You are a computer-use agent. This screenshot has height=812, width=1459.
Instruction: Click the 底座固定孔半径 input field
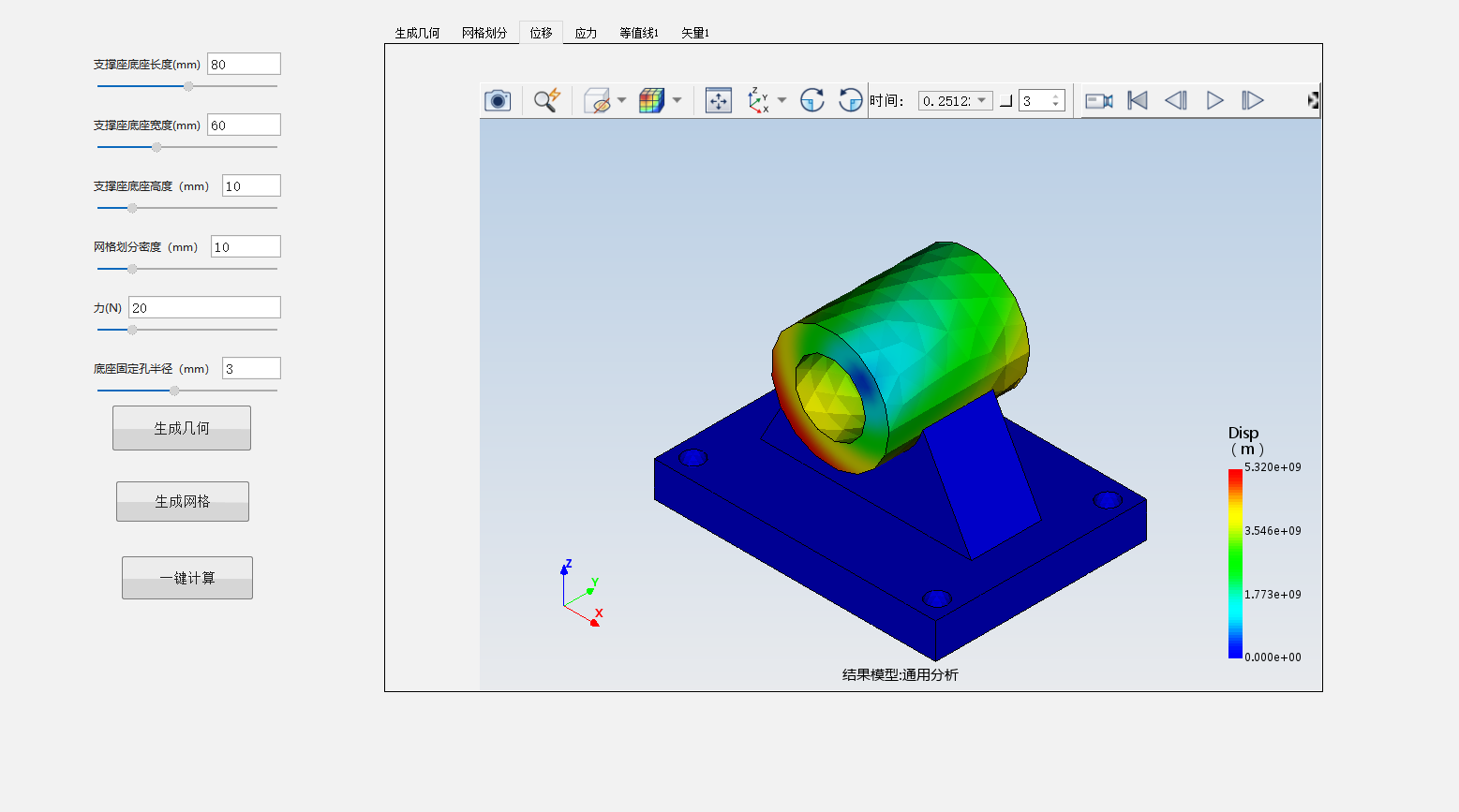[251, 368]
